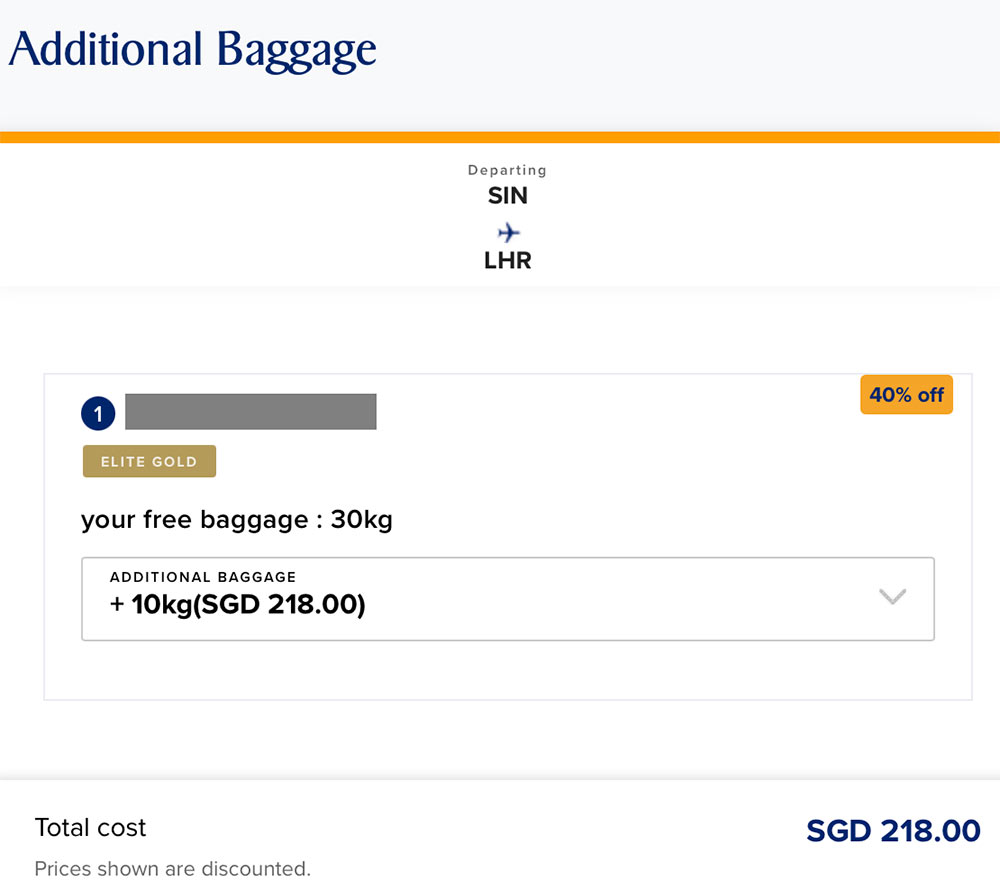Click the Prices shown are discounted text
Image resolution: width=1000 pixels, height=890 pixels.
click(172, 868)
